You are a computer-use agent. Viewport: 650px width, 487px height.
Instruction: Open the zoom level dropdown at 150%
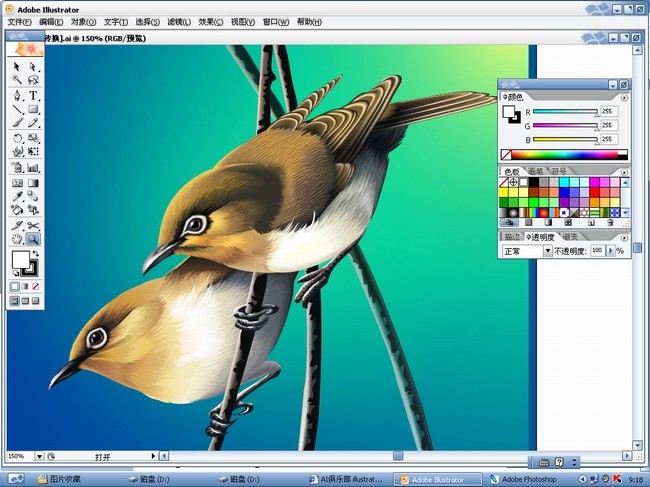(x=39, y=456)
